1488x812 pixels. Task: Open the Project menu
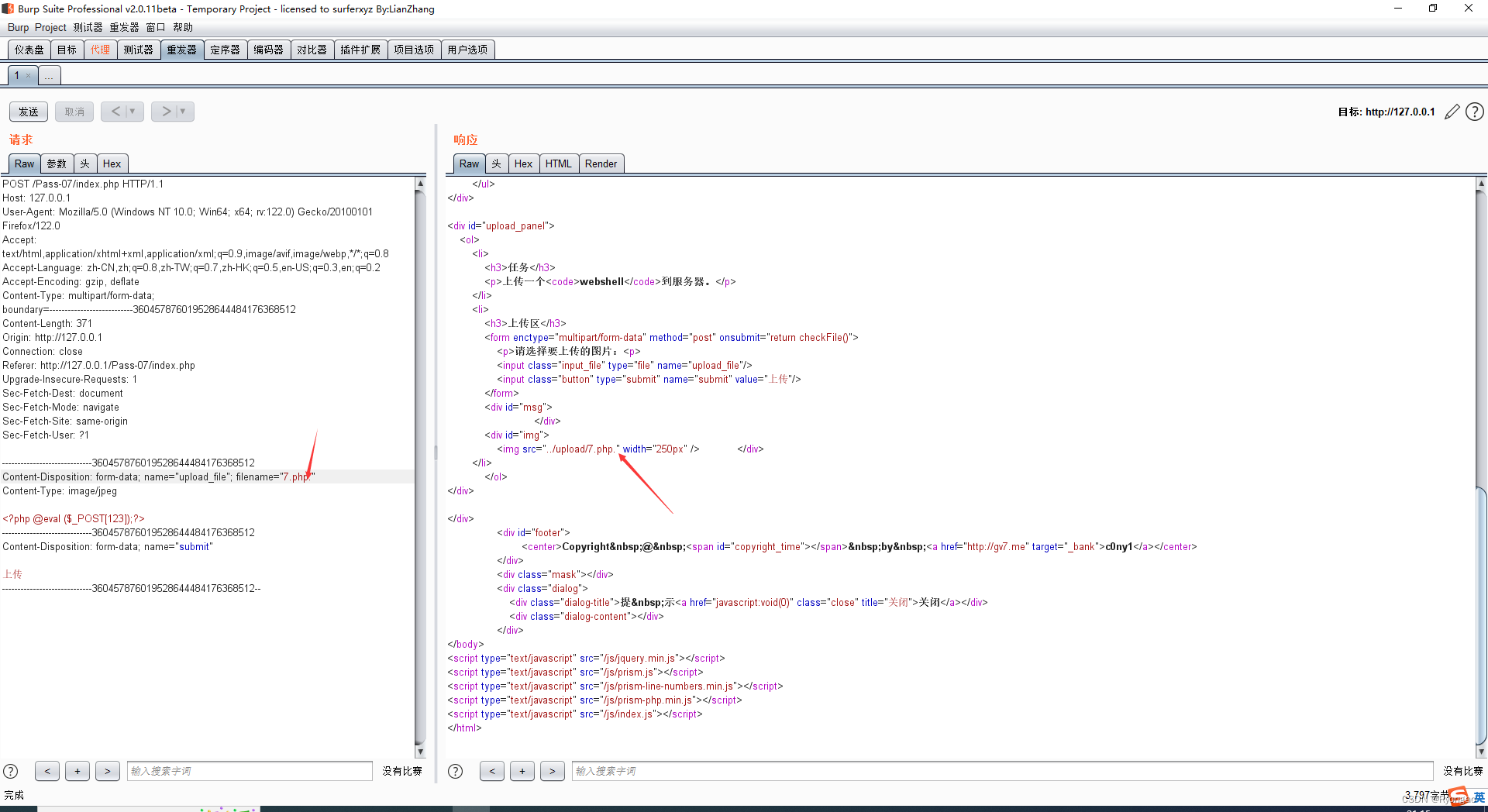click(x=50, y=27)
